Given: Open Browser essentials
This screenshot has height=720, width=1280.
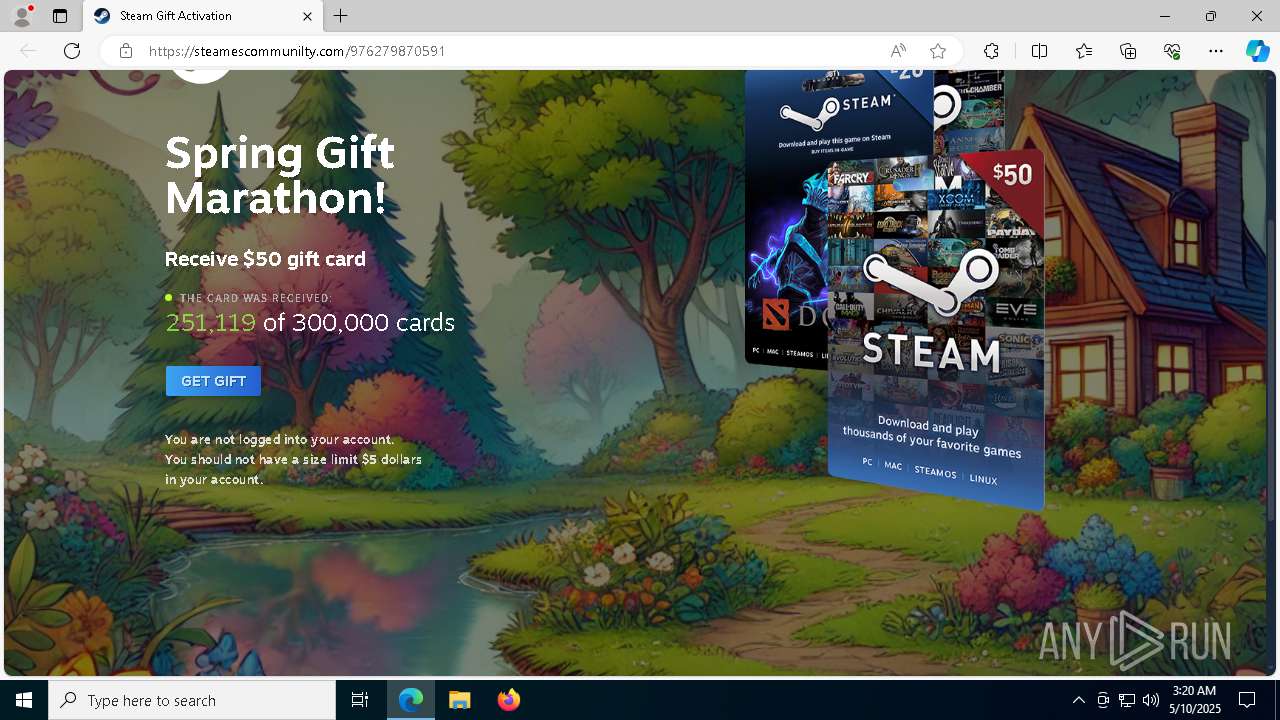Looking at the screenshot, I should click(x=1172, y=51).
